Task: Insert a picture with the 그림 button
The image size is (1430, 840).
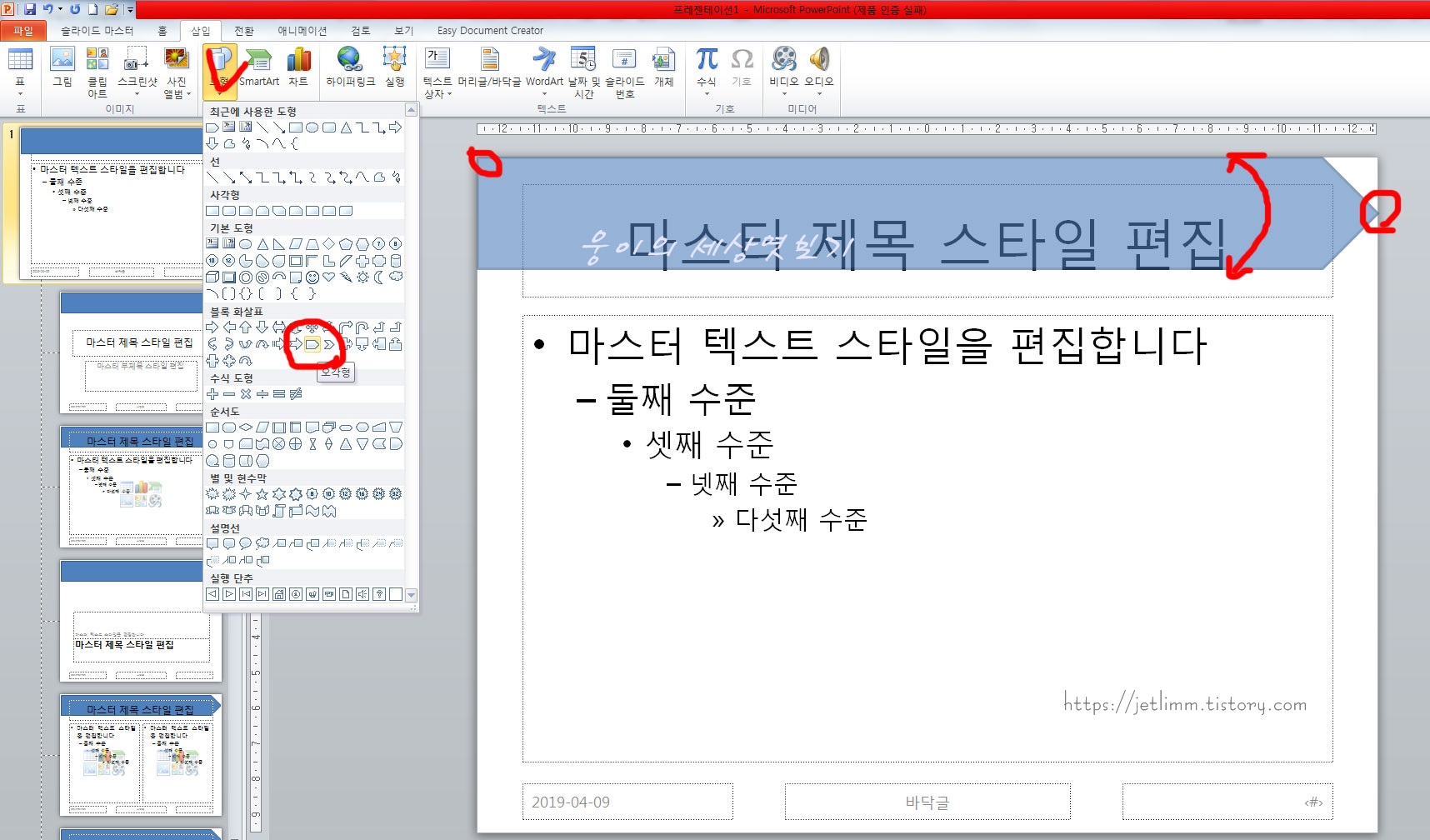Action: click(62, 67)
